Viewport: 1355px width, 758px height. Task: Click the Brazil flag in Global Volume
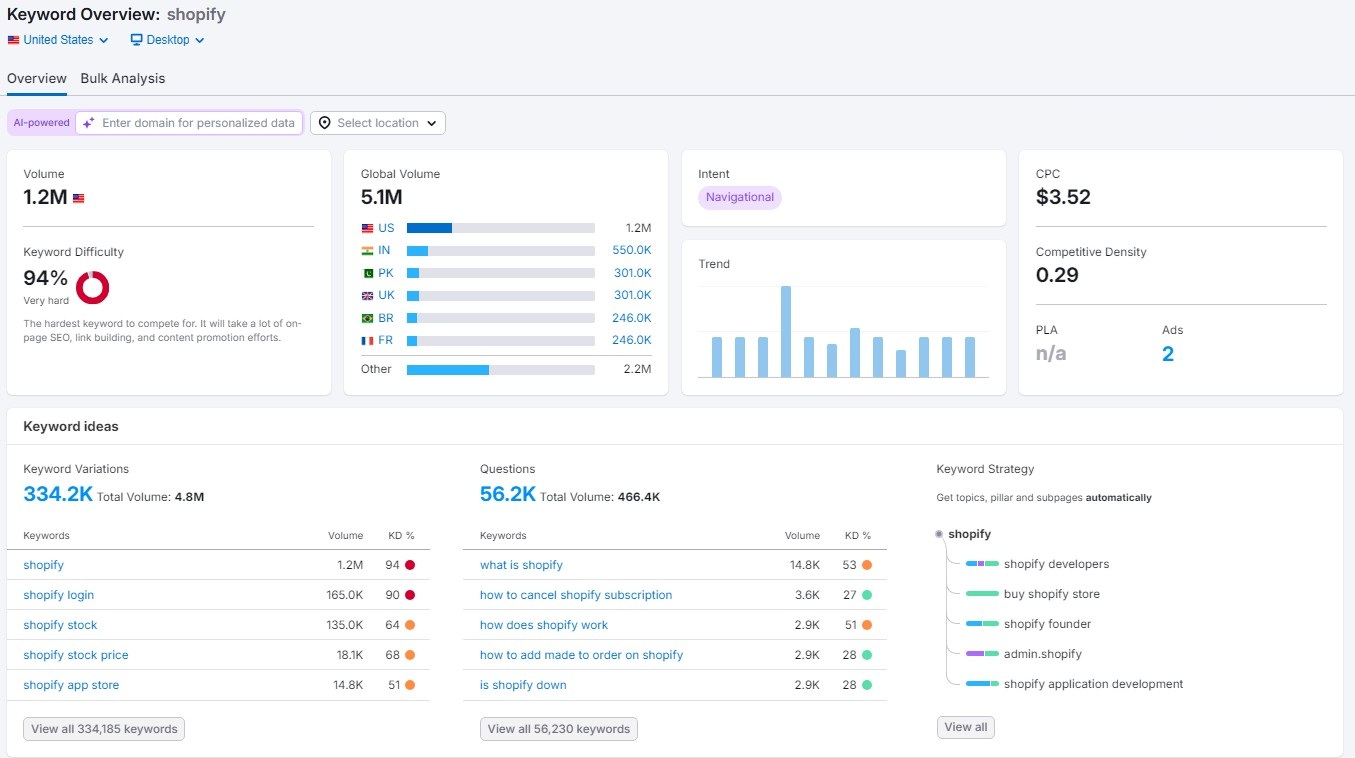[367, 318]
